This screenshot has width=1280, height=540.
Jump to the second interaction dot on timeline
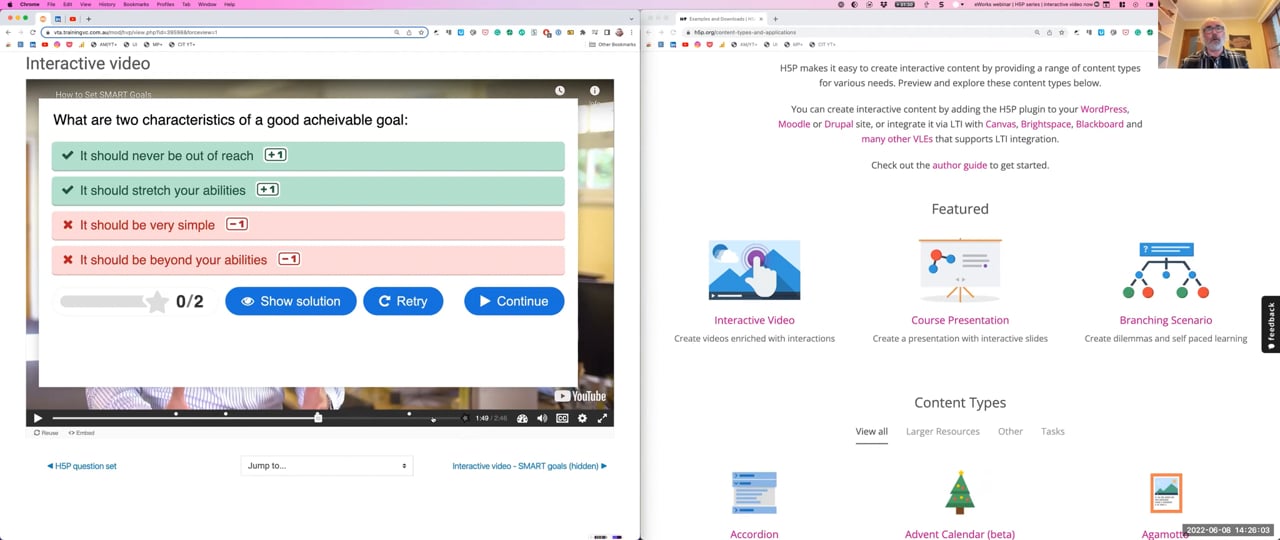click(226, 414)
